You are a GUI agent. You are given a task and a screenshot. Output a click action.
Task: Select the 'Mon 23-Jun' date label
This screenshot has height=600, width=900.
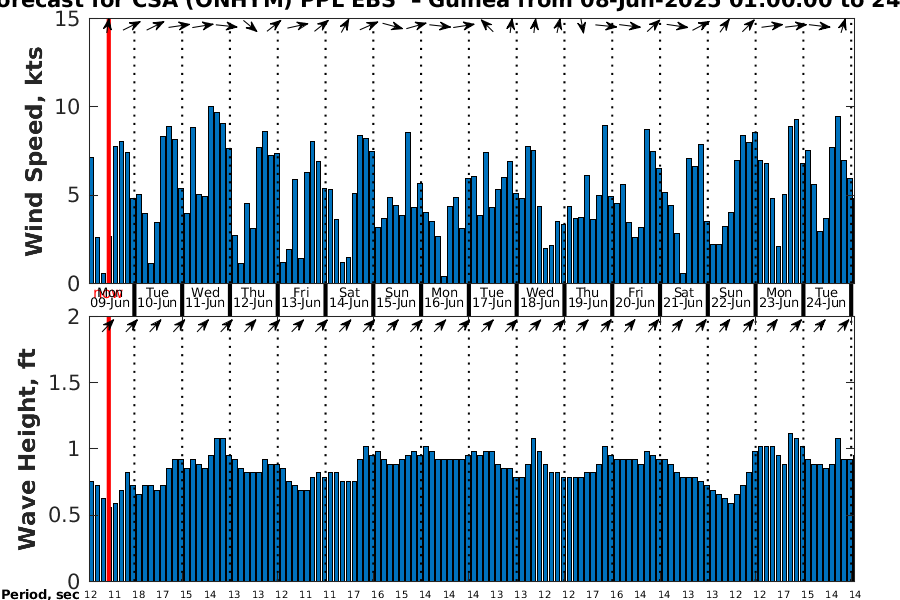(779, 298)
